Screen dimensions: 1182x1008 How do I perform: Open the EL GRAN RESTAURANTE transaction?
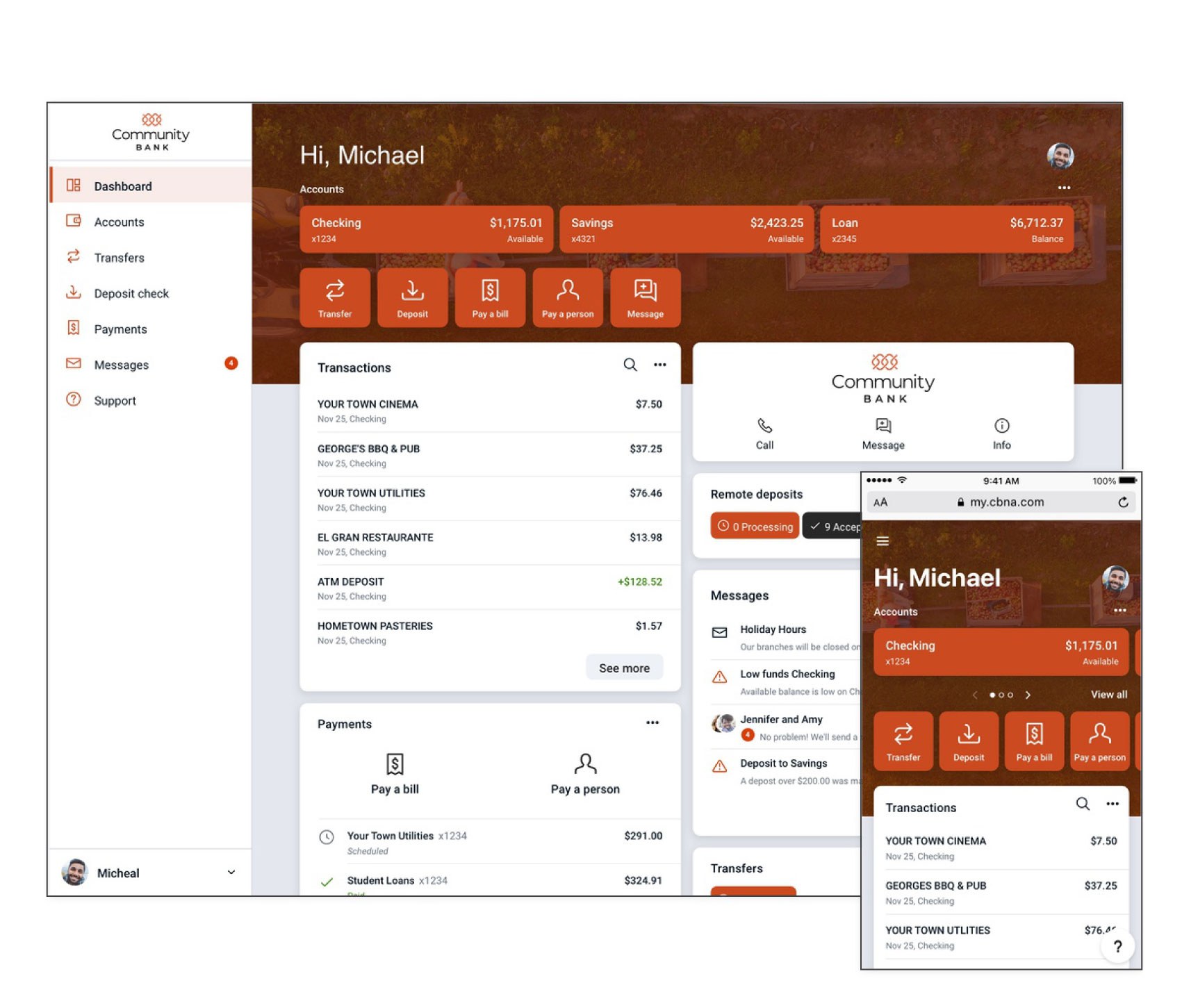click(490, 544)
